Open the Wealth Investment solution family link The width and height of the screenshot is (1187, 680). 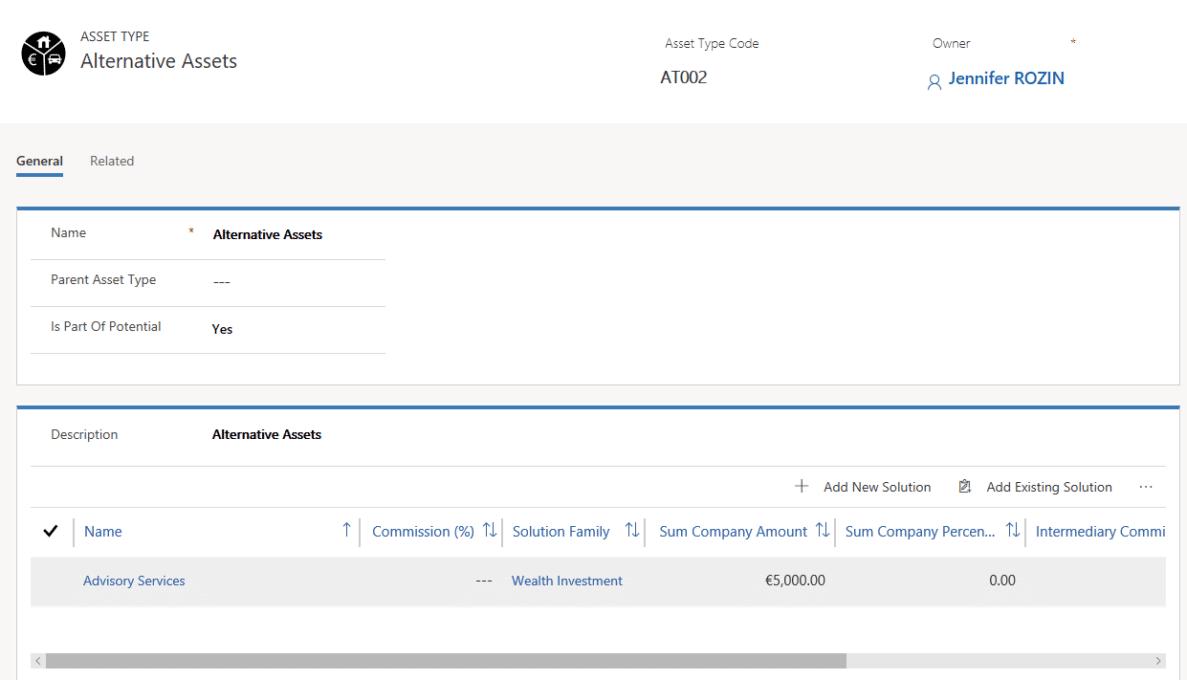pyautogui.click(x=567, y=581)
